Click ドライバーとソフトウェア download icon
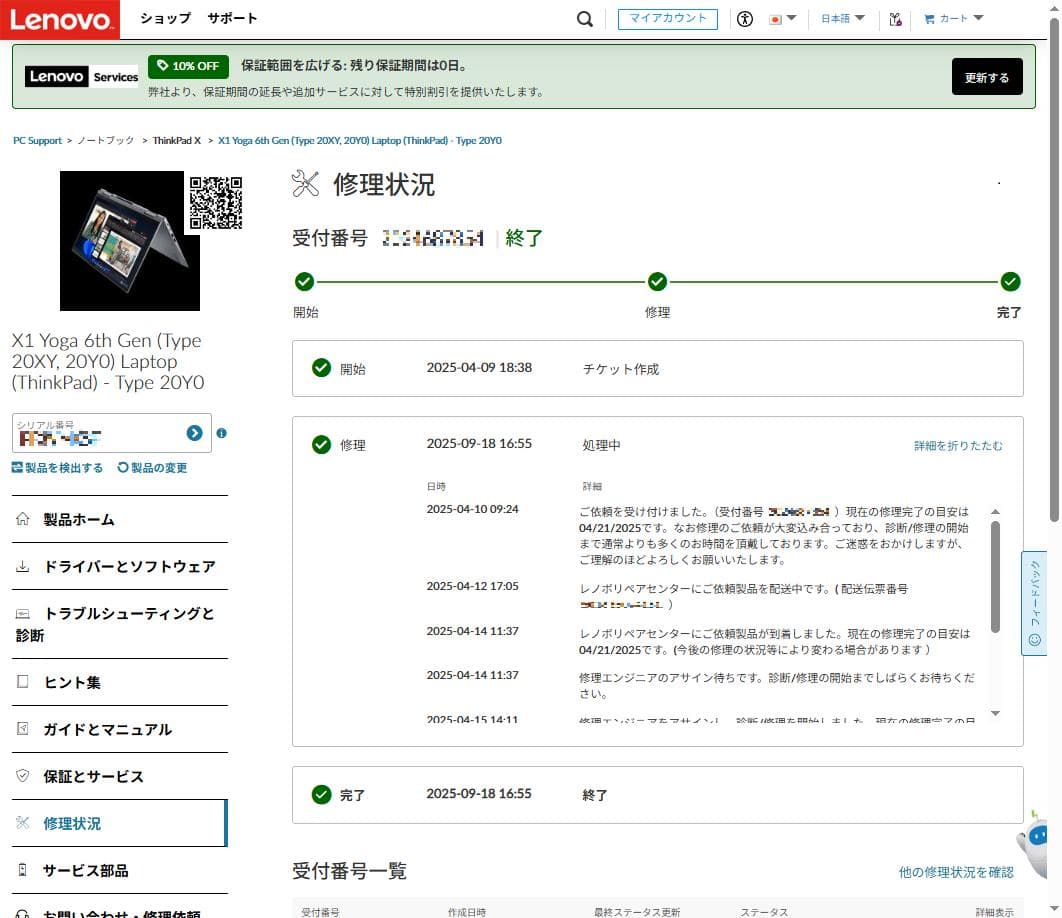This screenshot has width=1062, height=918. click(22, 565)
